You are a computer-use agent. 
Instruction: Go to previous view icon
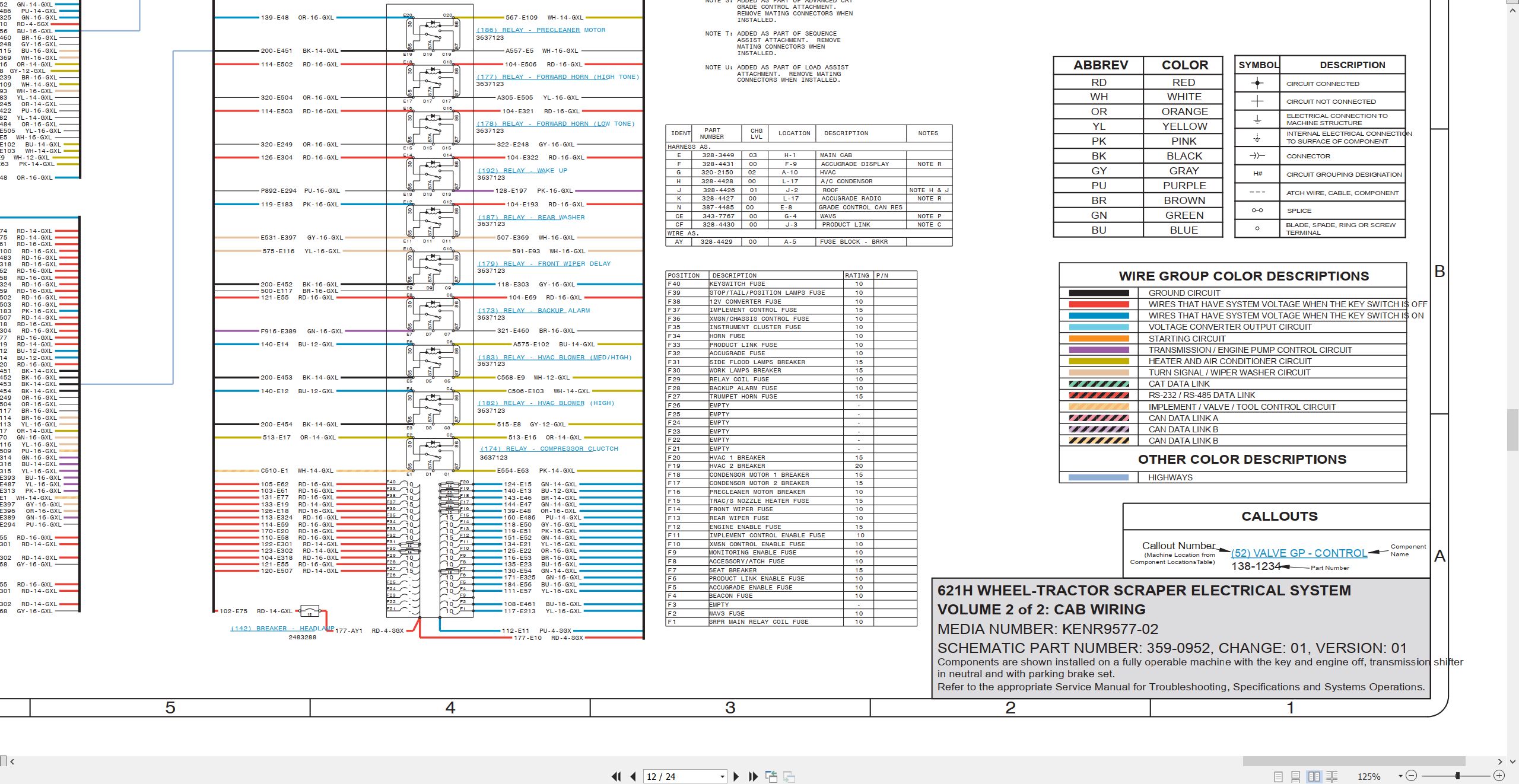[x=771, y=776]
